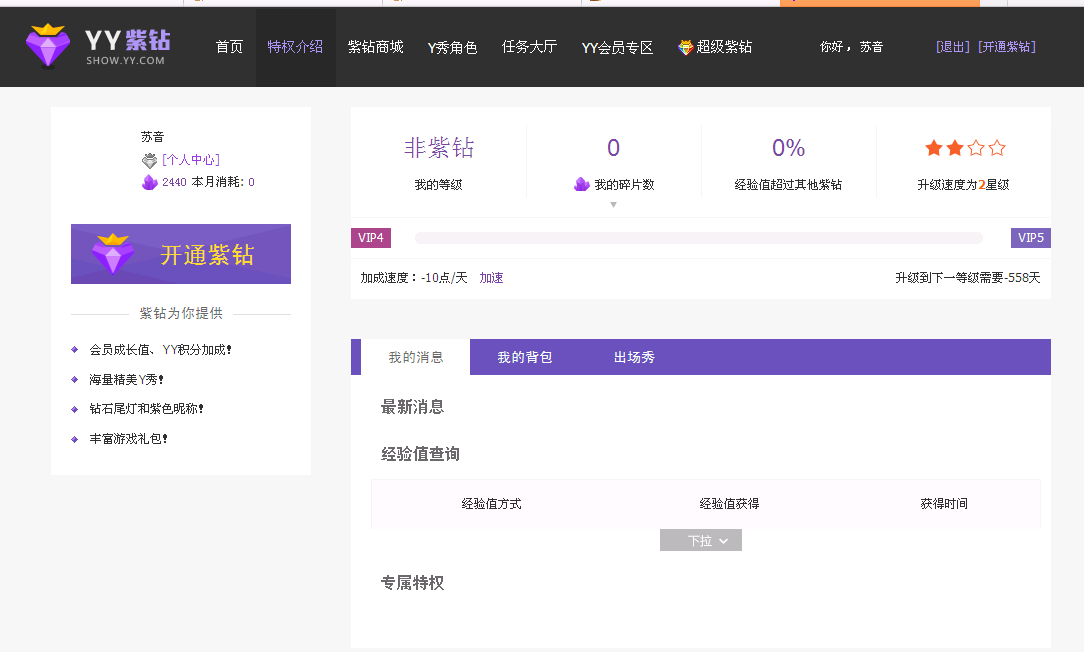
Task: Click the 超级紫钻 diamond icon
Action: point(685,47)
